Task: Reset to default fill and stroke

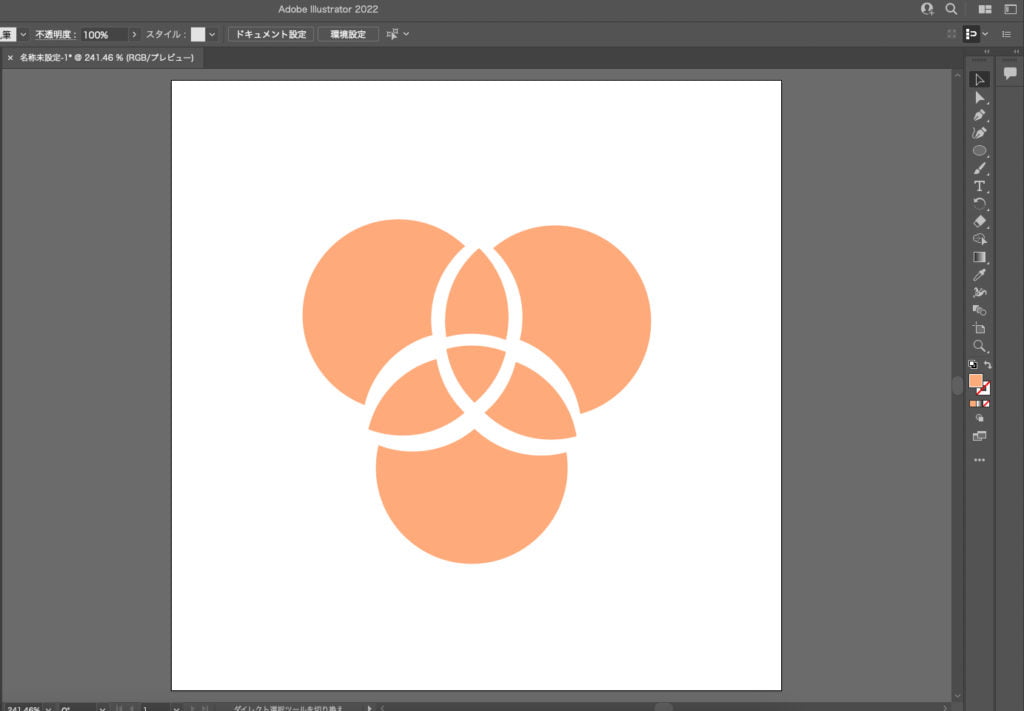Action: coord(973,365)
